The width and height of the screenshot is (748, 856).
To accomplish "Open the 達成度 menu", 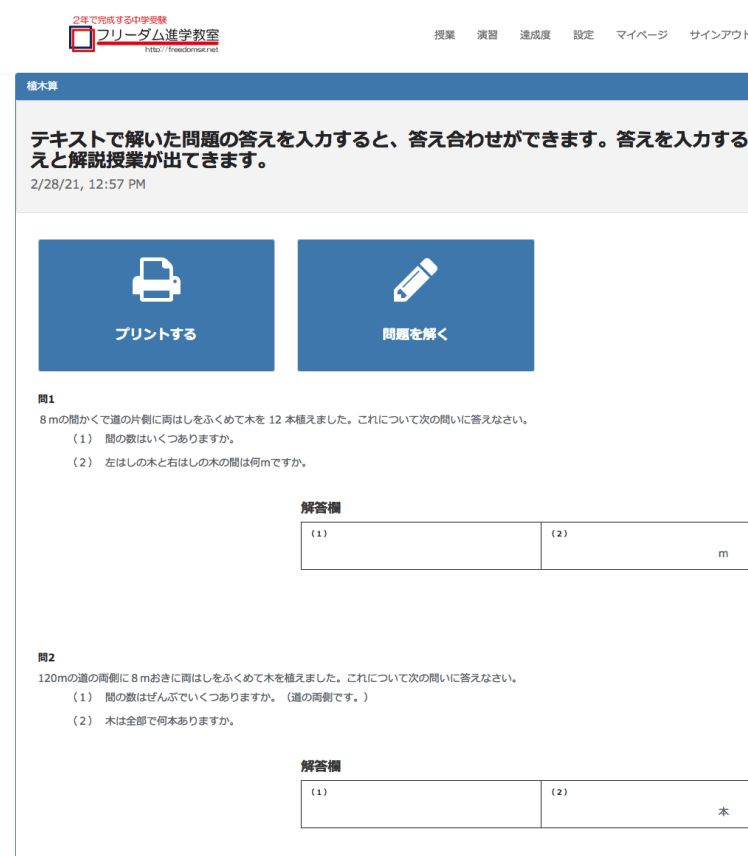I will click(535, 35).
